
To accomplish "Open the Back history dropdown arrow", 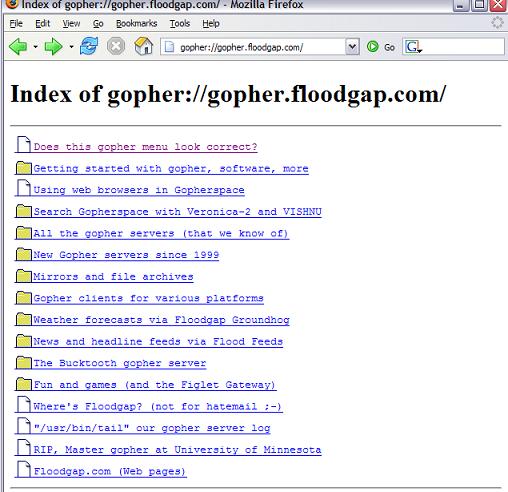I will tap(35, 47).
